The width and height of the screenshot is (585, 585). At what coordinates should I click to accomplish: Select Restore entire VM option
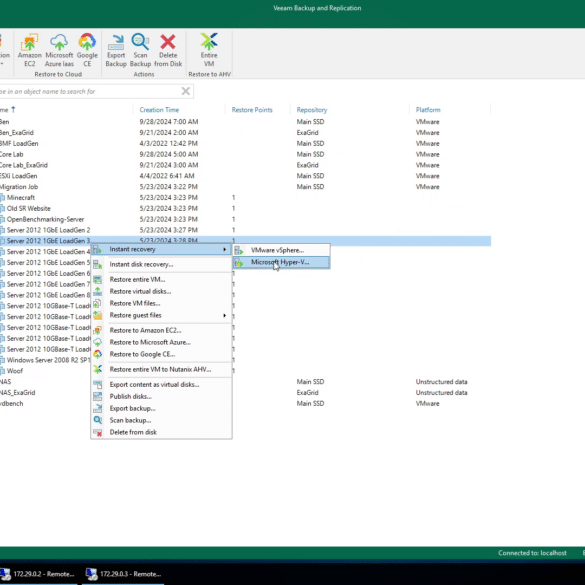pyautogui.click(x=161, y=279)
